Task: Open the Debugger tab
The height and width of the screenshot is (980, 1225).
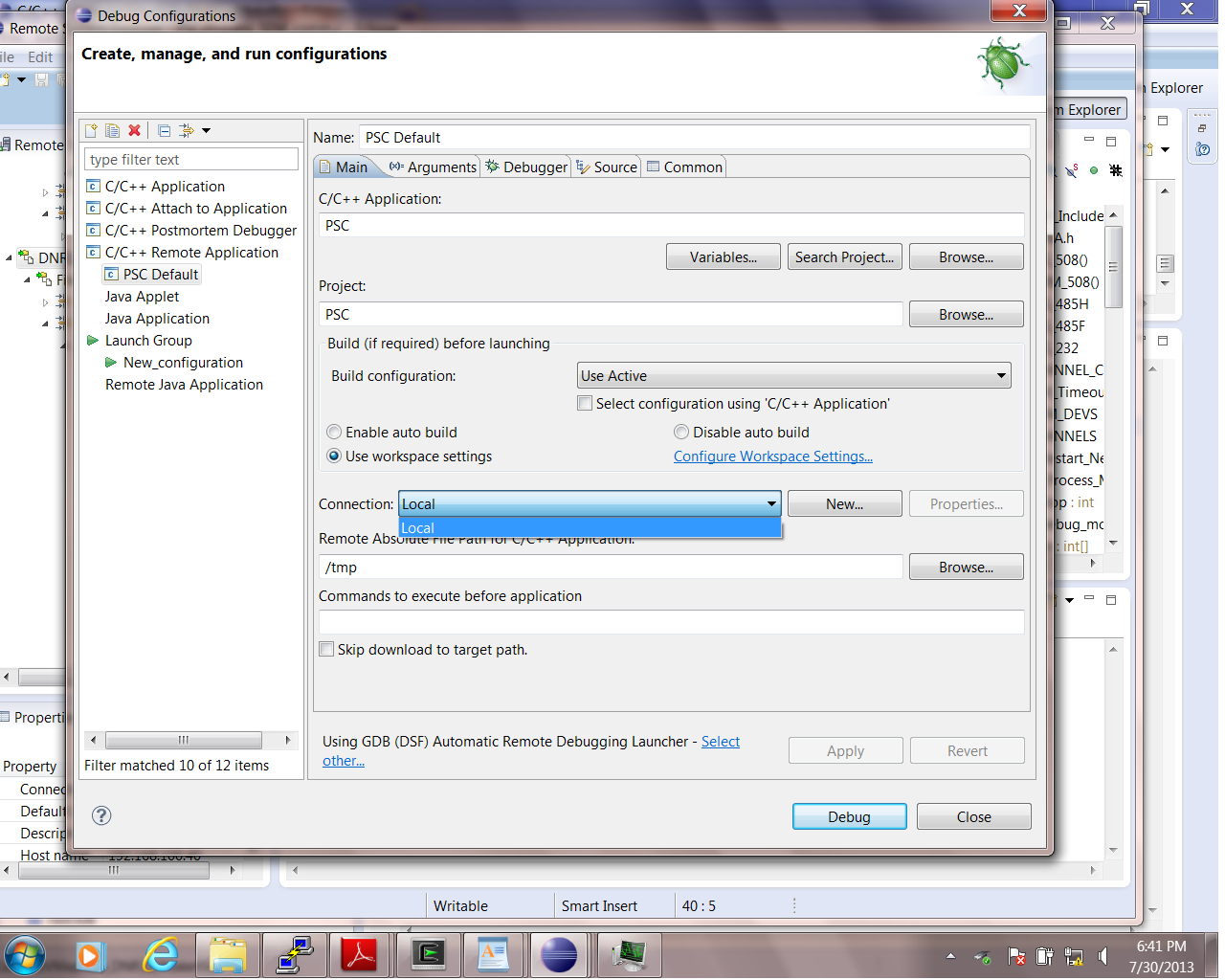Action: pyautogui.click(x=526, y=167)
